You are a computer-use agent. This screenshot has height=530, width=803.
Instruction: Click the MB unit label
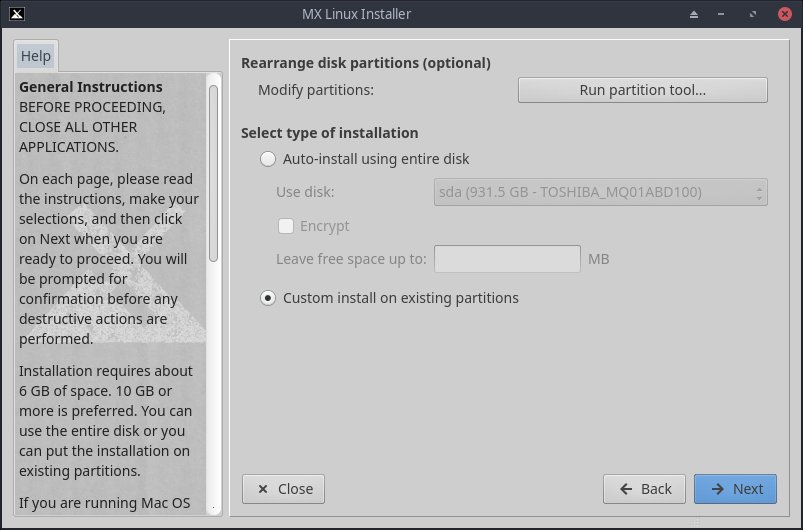coord(599,259)
